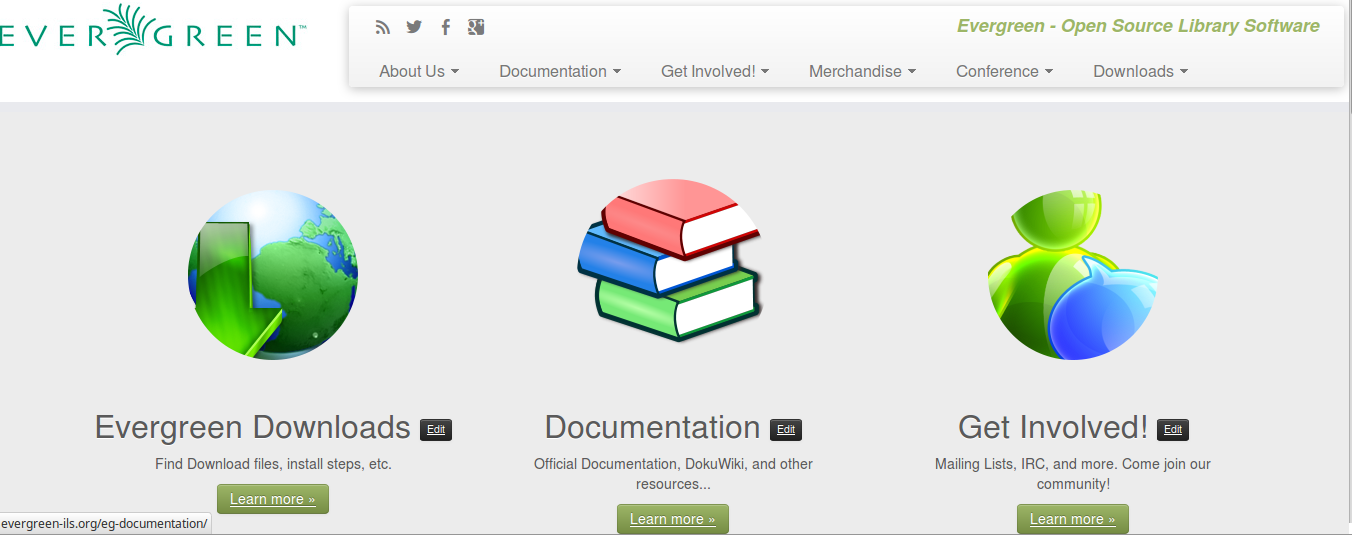Image resolution: width=1352 pixels, height=536 pixels.
Task: Click the Evergreen logo
Action: [152, 31]
